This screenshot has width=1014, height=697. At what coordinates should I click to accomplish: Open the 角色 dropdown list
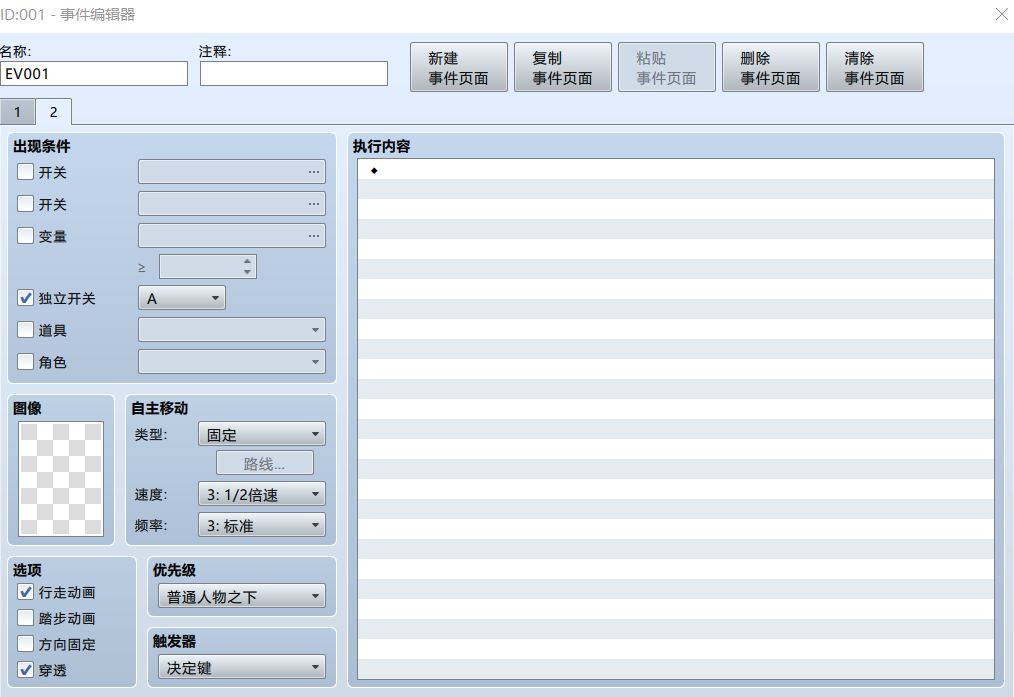[232, 361]
